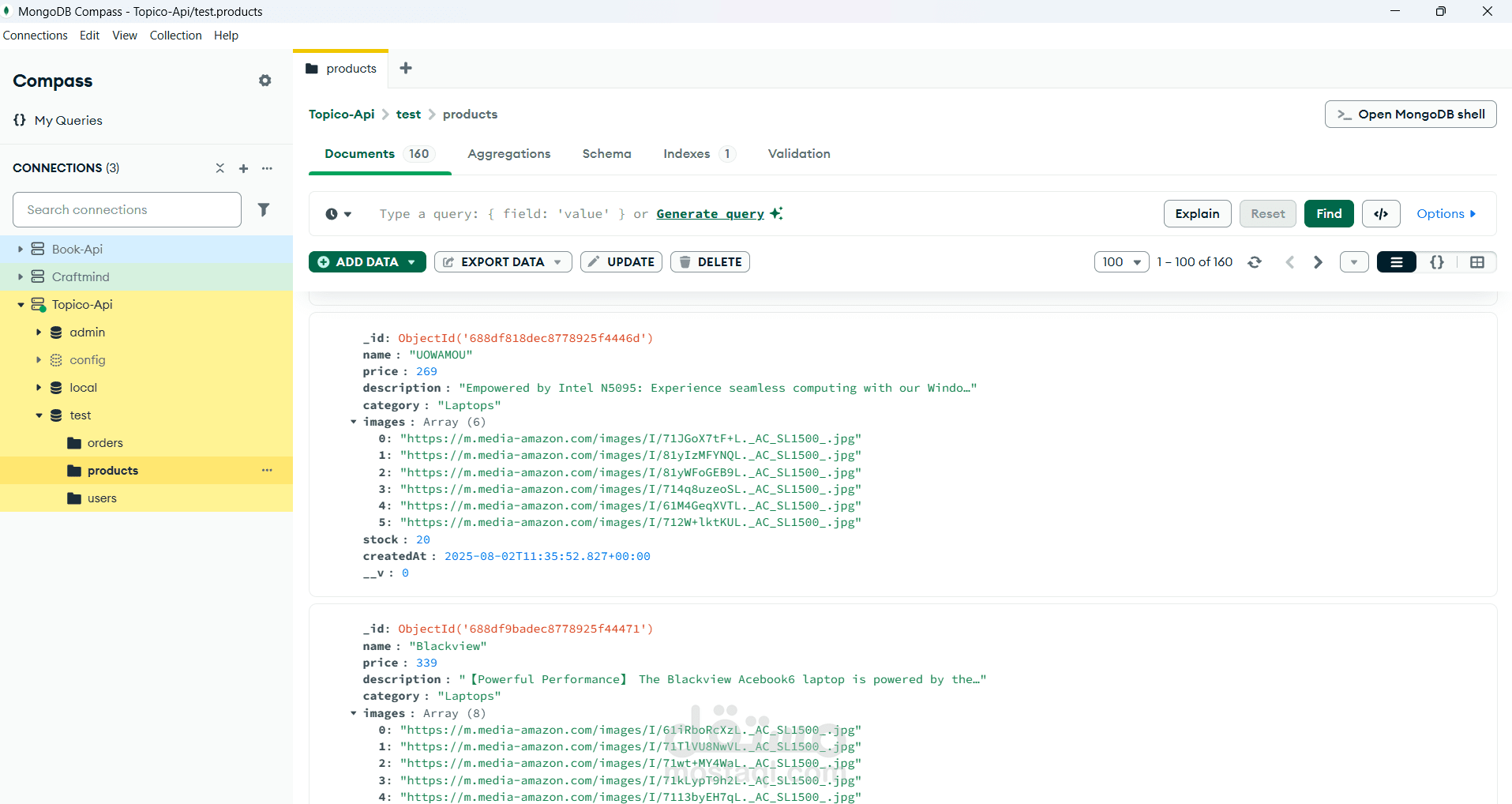
Task: Switch to the Indexes tab
Action: 699,154
